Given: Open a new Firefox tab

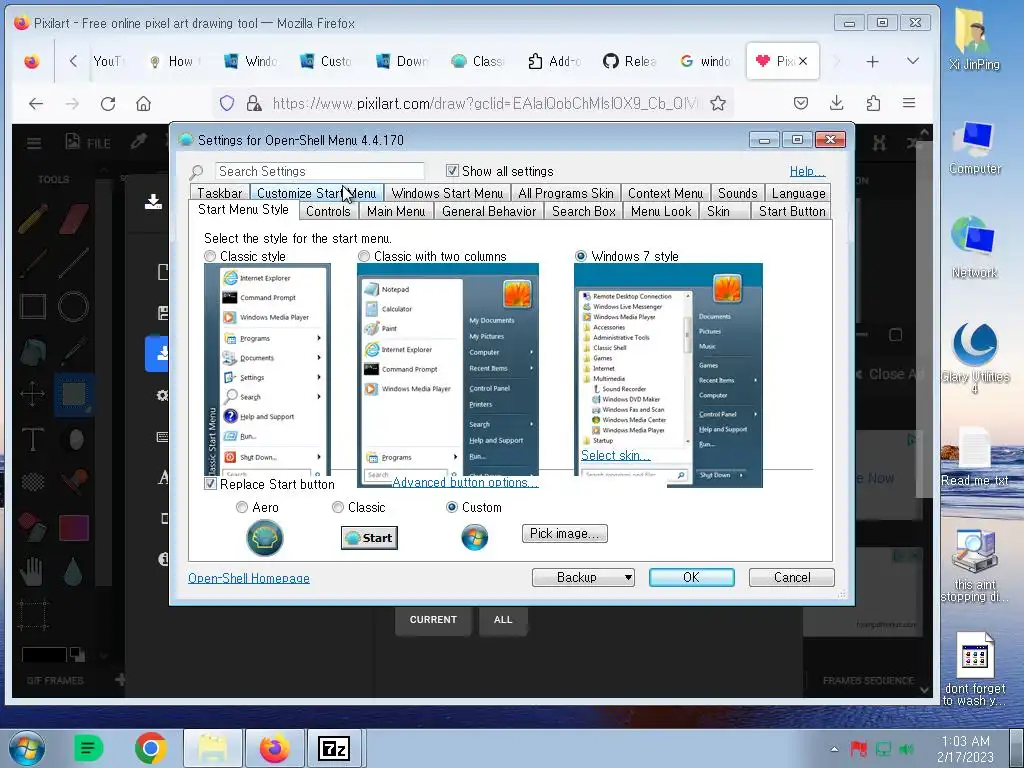Looking at the screenshot, I should [872, 61].
